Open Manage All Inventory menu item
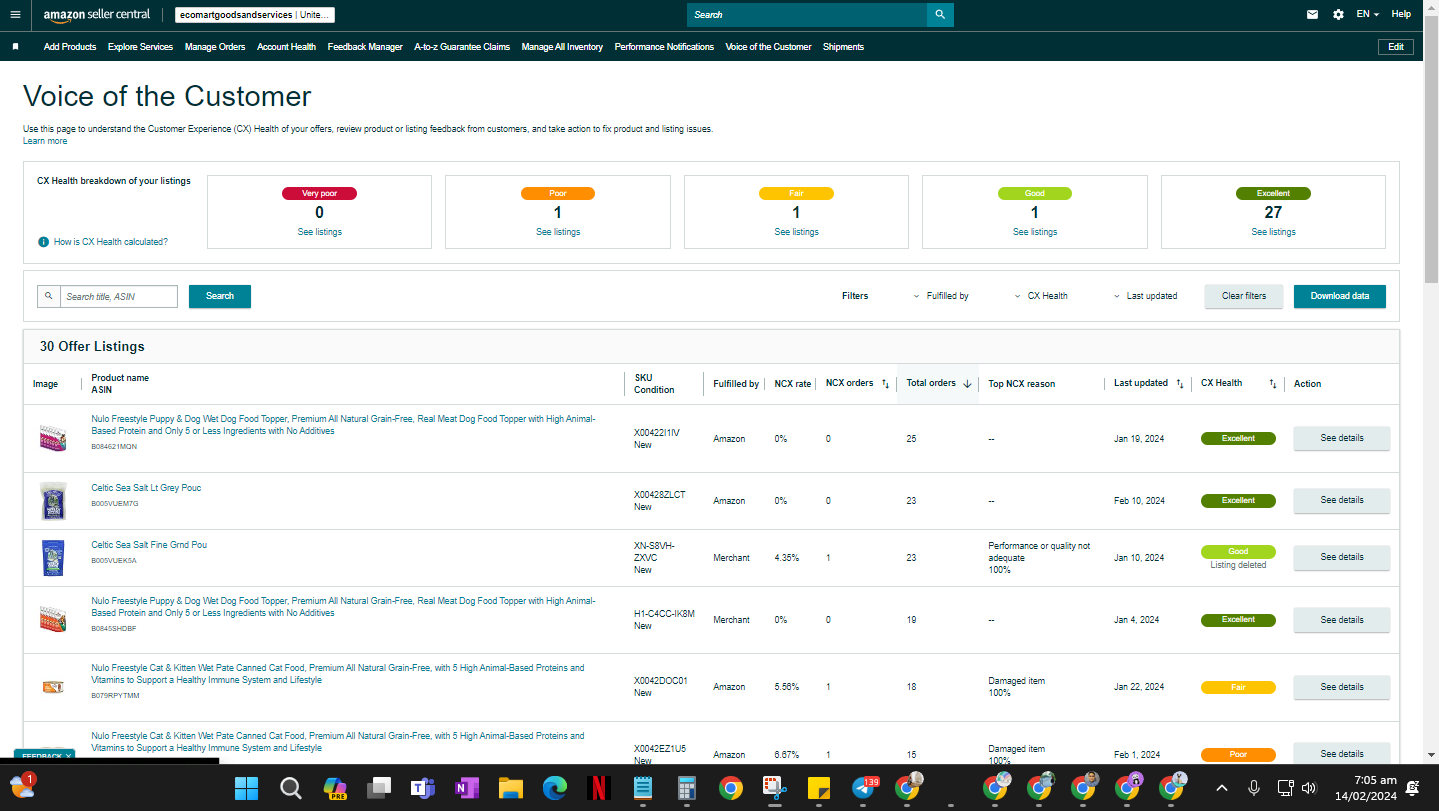The image size is (1439, 811). pos(562,47)
